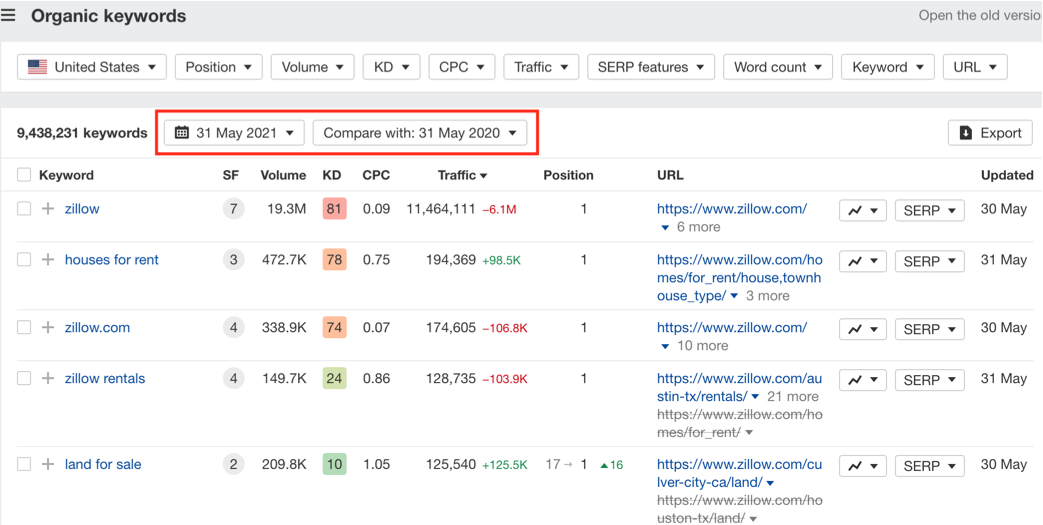This screenshot has height=525, width=1043.
Task: Expand plus icon for land for sale
Action: (47, 464)
